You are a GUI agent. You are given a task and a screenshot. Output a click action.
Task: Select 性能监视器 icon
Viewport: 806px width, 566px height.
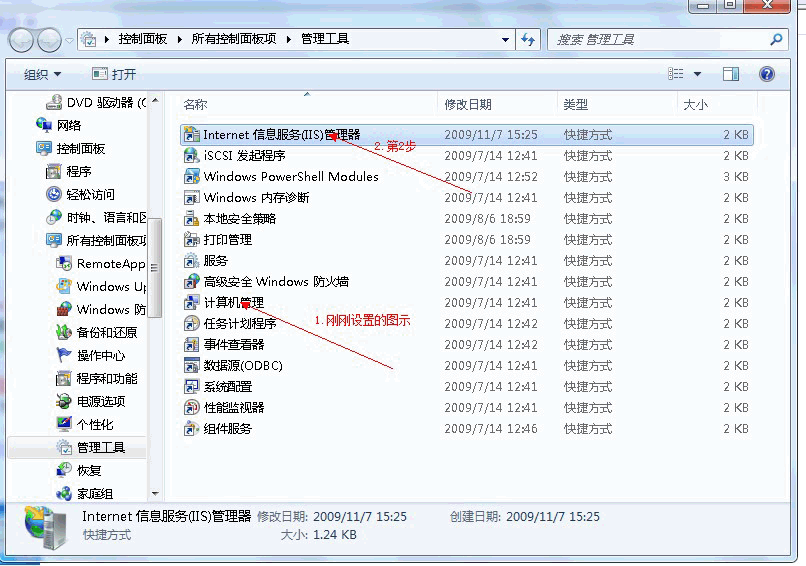click(191, 408)
